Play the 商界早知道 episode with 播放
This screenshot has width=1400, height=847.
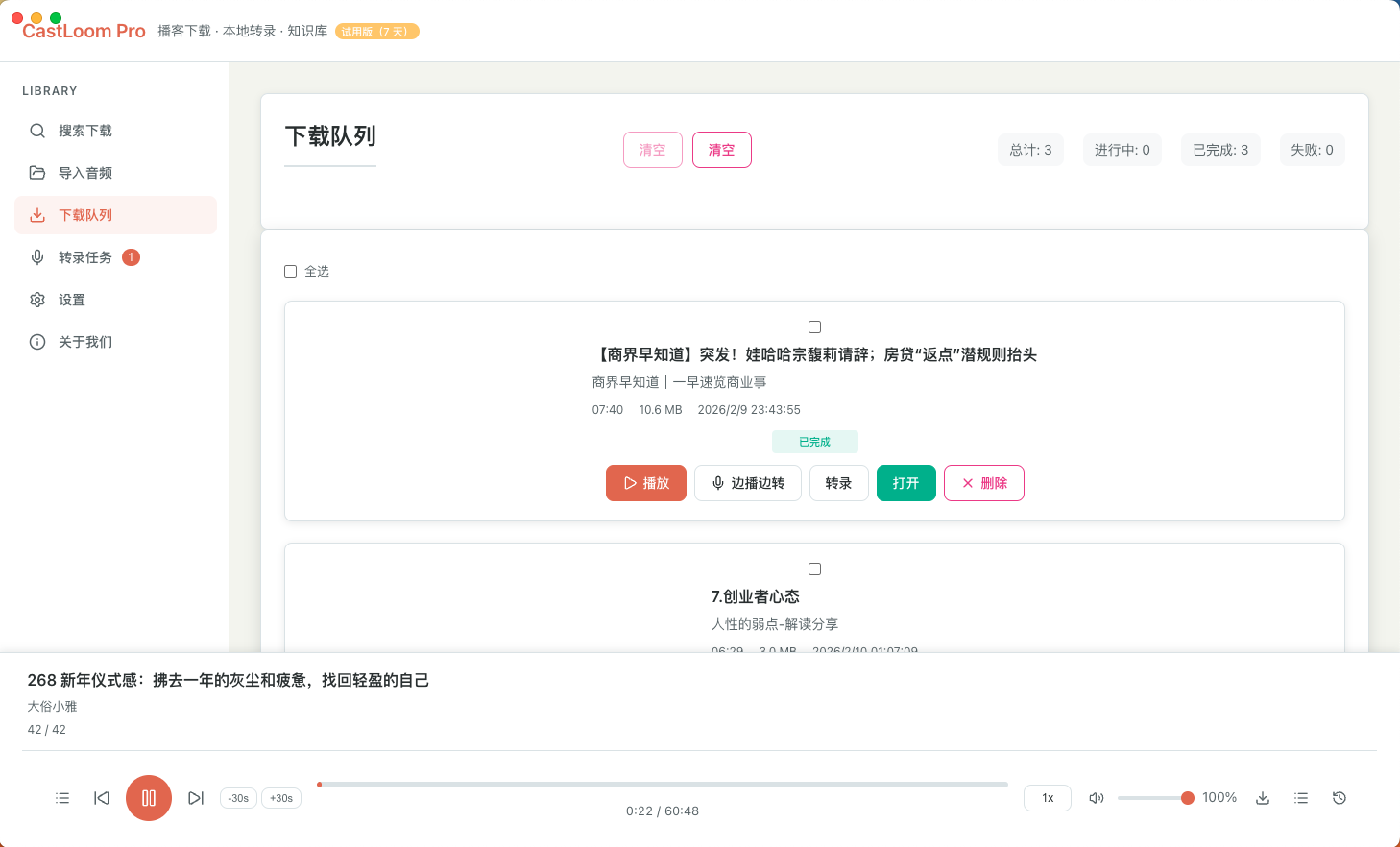coord(645,483)
